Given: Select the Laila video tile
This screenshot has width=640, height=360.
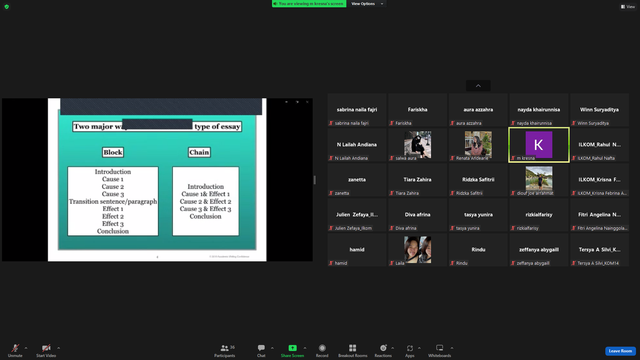Looking at the screenshot, I should [x=418, y=250].
